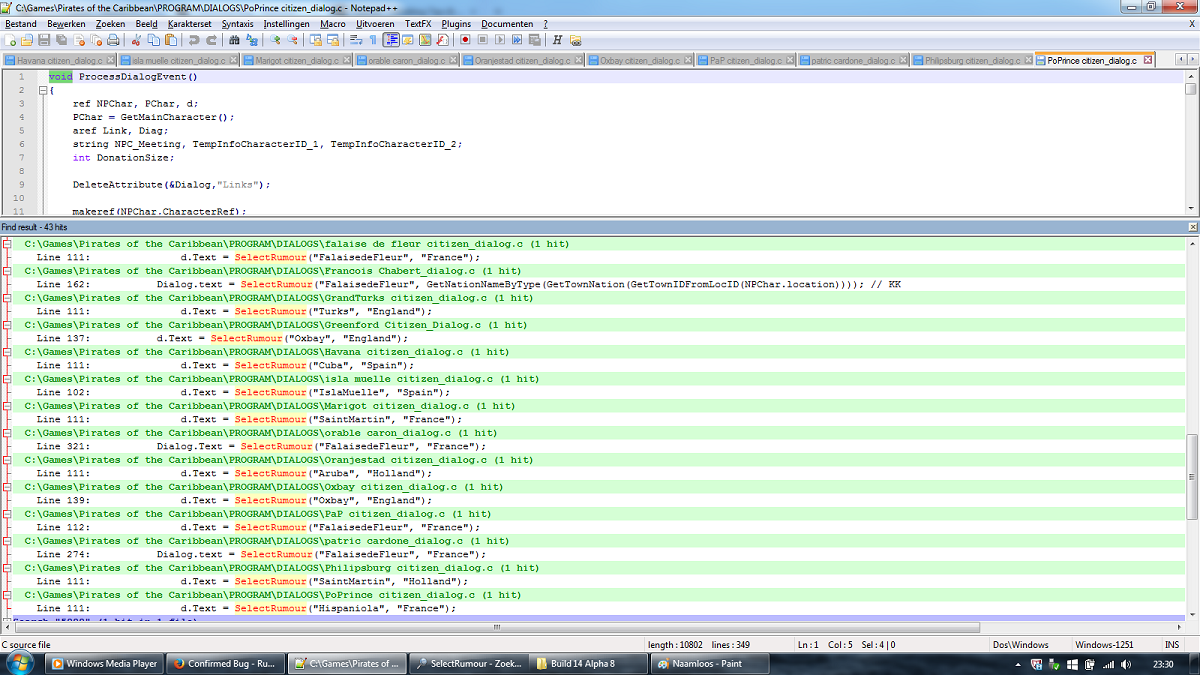Collapse the Oranjestad citizen_dialog.c result group
1200x675 pixels.
pos(6,459)
